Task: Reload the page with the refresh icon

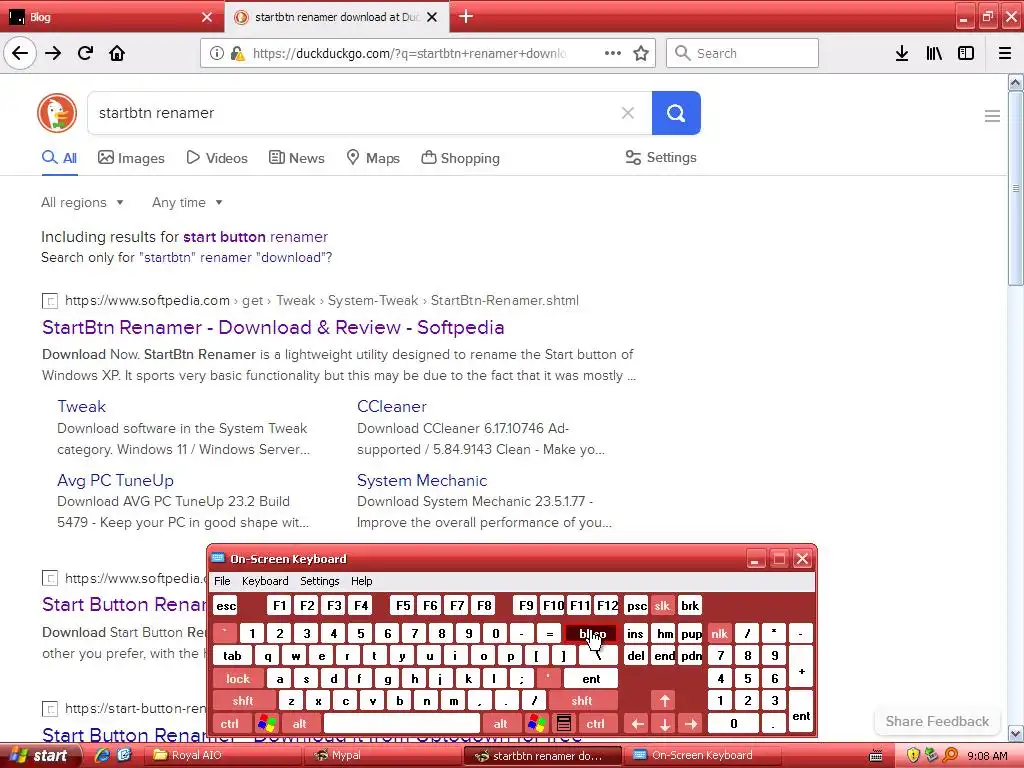Action: pyautogui.click(x=85, y=53)
